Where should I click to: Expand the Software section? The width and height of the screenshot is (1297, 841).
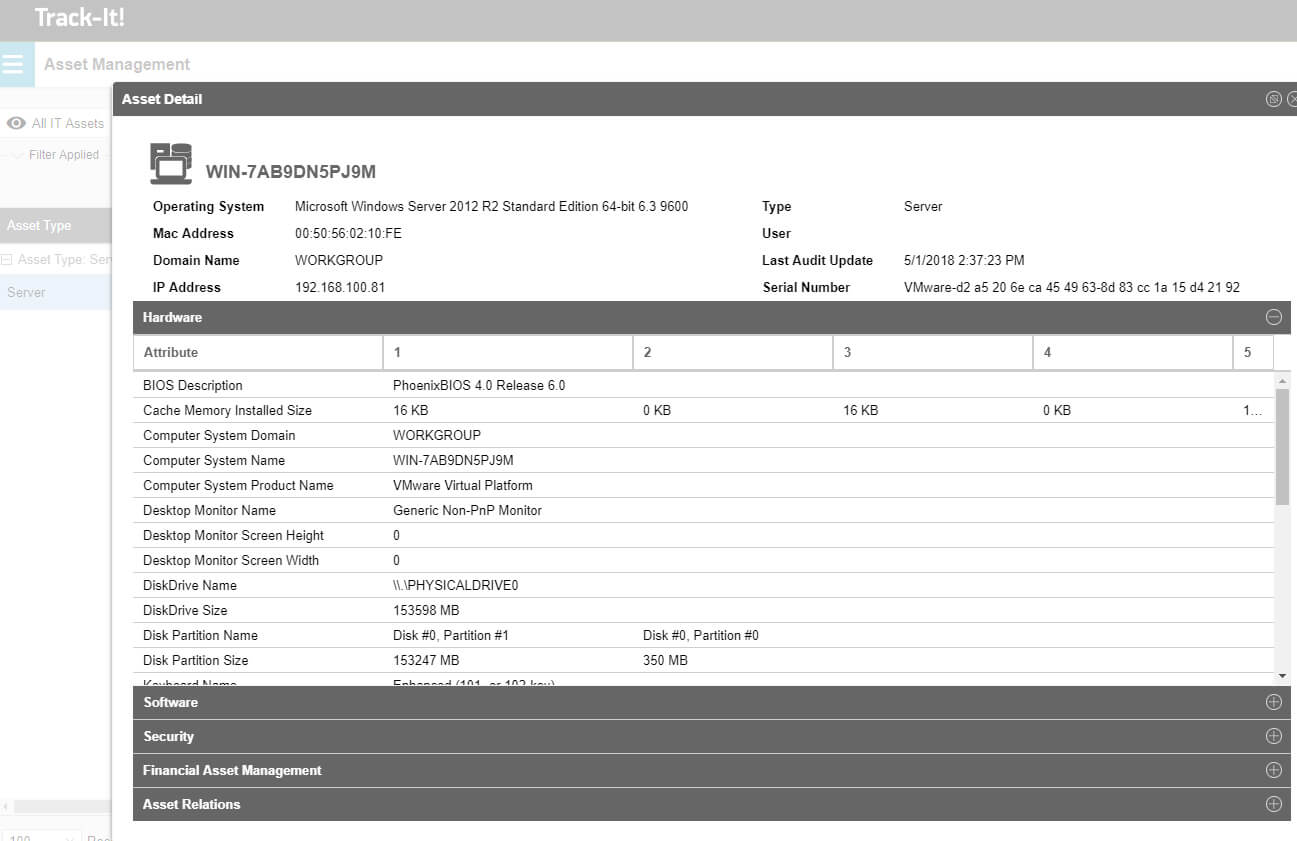click(x=1273, y=702)
